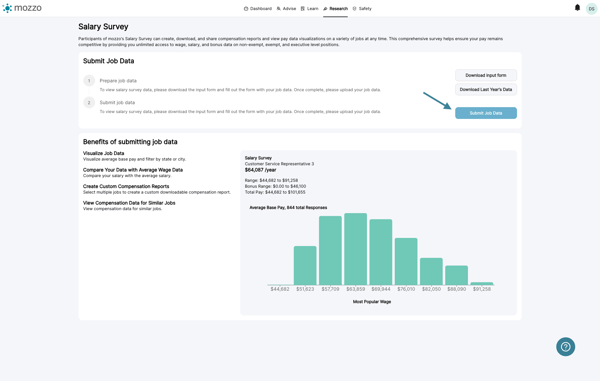Click Download input form button

pyautogui.click(x=486, y=75)
